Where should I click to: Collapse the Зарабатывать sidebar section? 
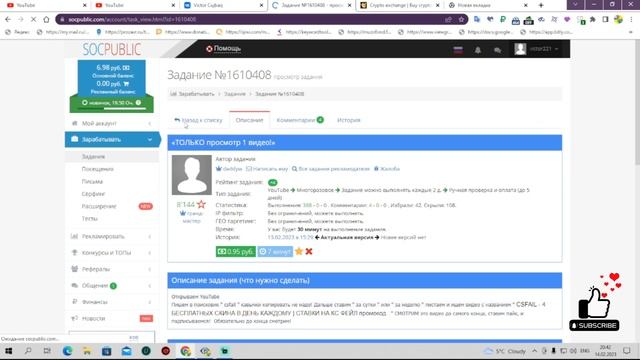click(x=112, y=139)
